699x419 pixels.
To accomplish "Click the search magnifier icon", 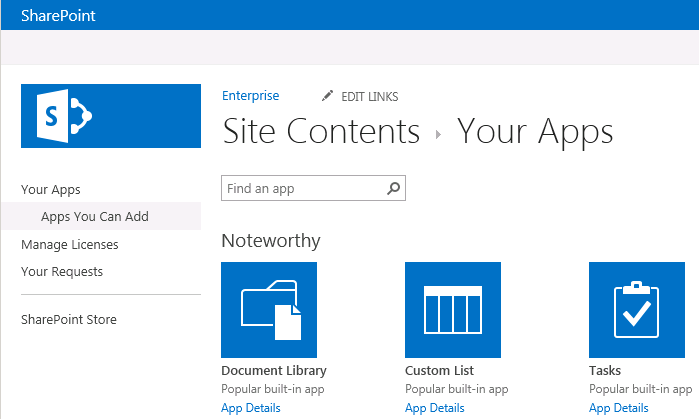I will 393,188.
